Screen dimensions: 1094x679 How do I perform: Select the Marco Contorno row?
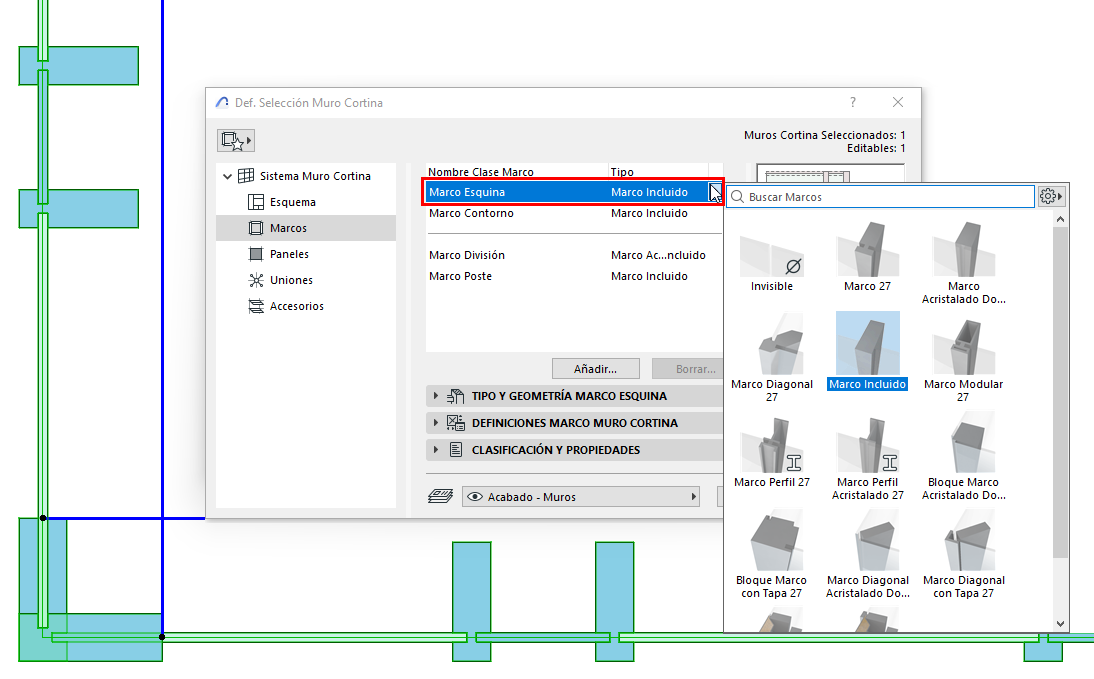click(573, 213)
